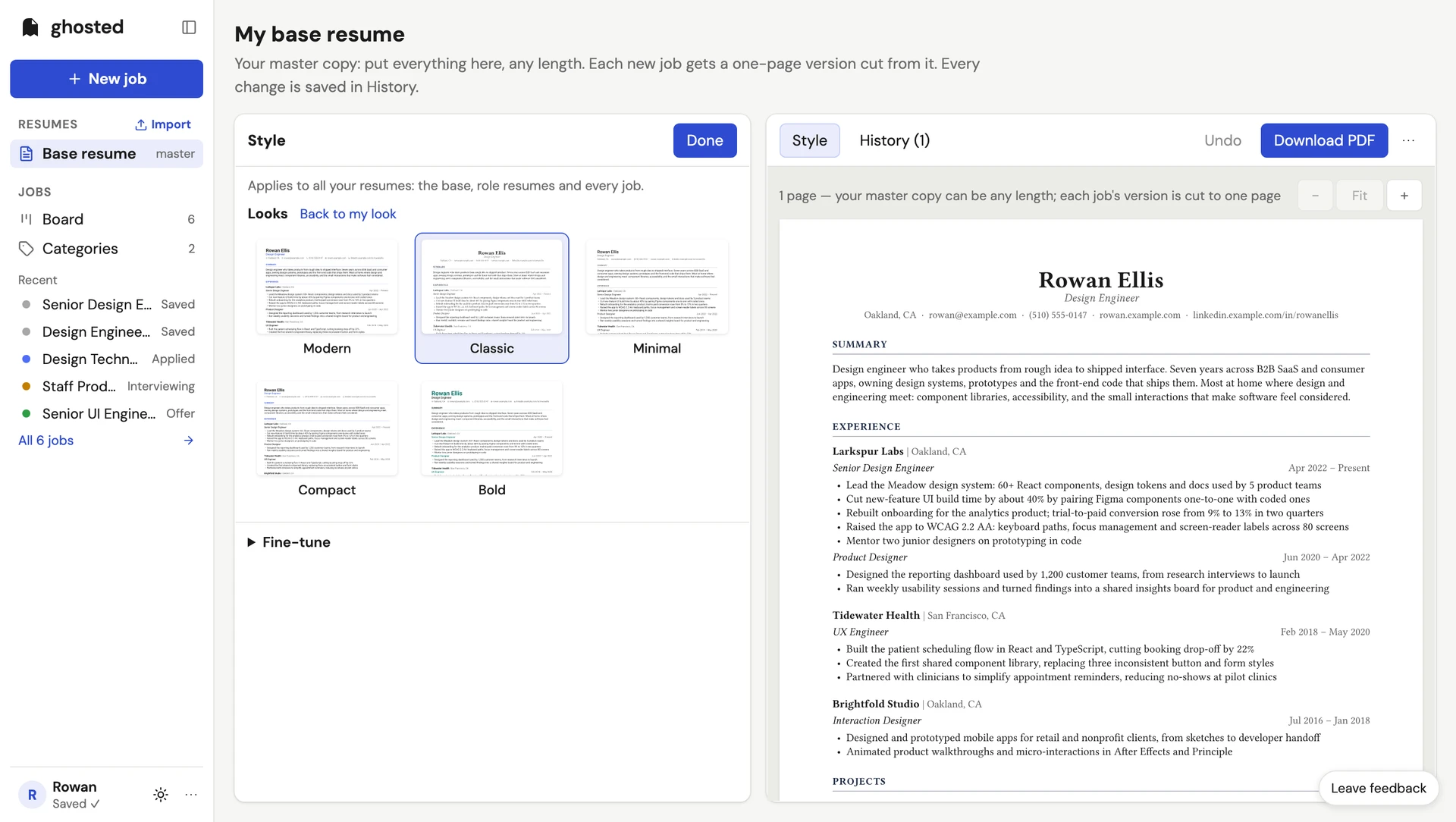The height and width of the screenshot is (822, 1456).
Task: Toggle light/dark theme sun icon
Action: click(x=161, y=795)
